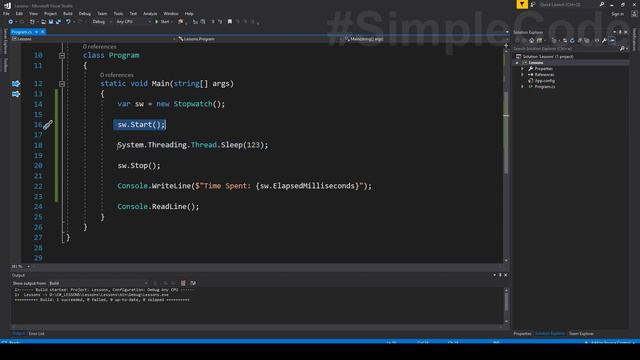The width and height of the screenshot is (640, 360).
Task: Open the Tools menu
Action: point(118,13)
